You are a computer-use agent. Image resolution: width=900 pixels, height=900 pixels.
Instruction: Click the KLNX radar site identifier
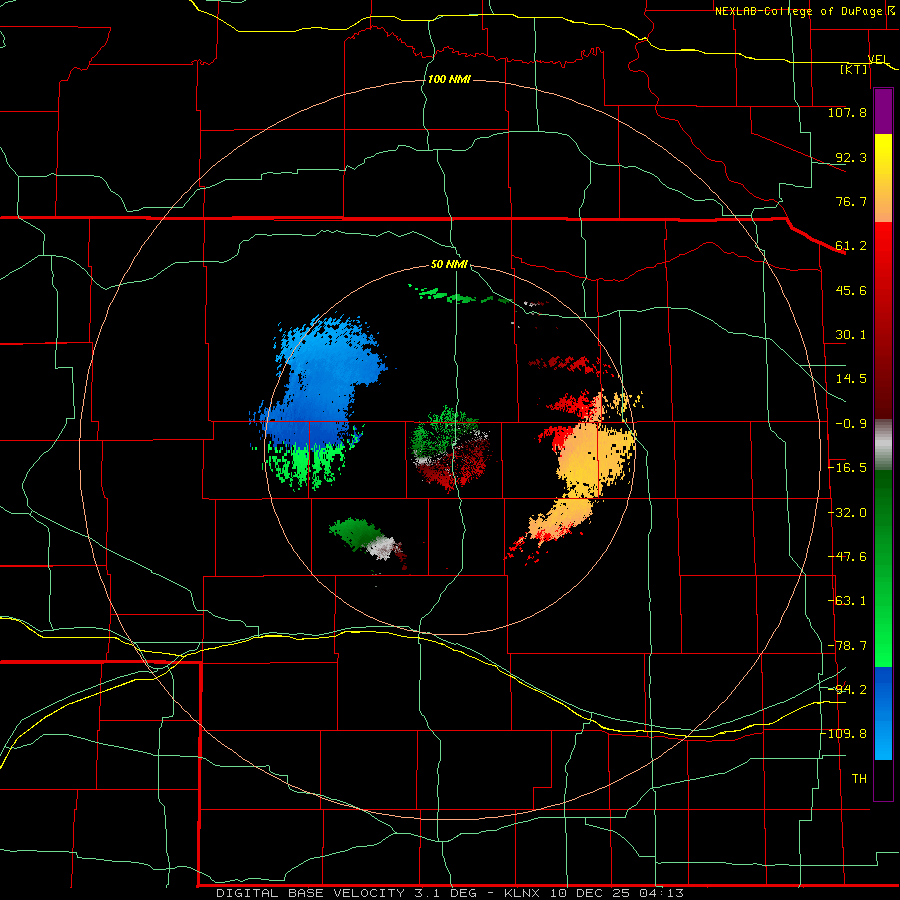pos(522,893)
